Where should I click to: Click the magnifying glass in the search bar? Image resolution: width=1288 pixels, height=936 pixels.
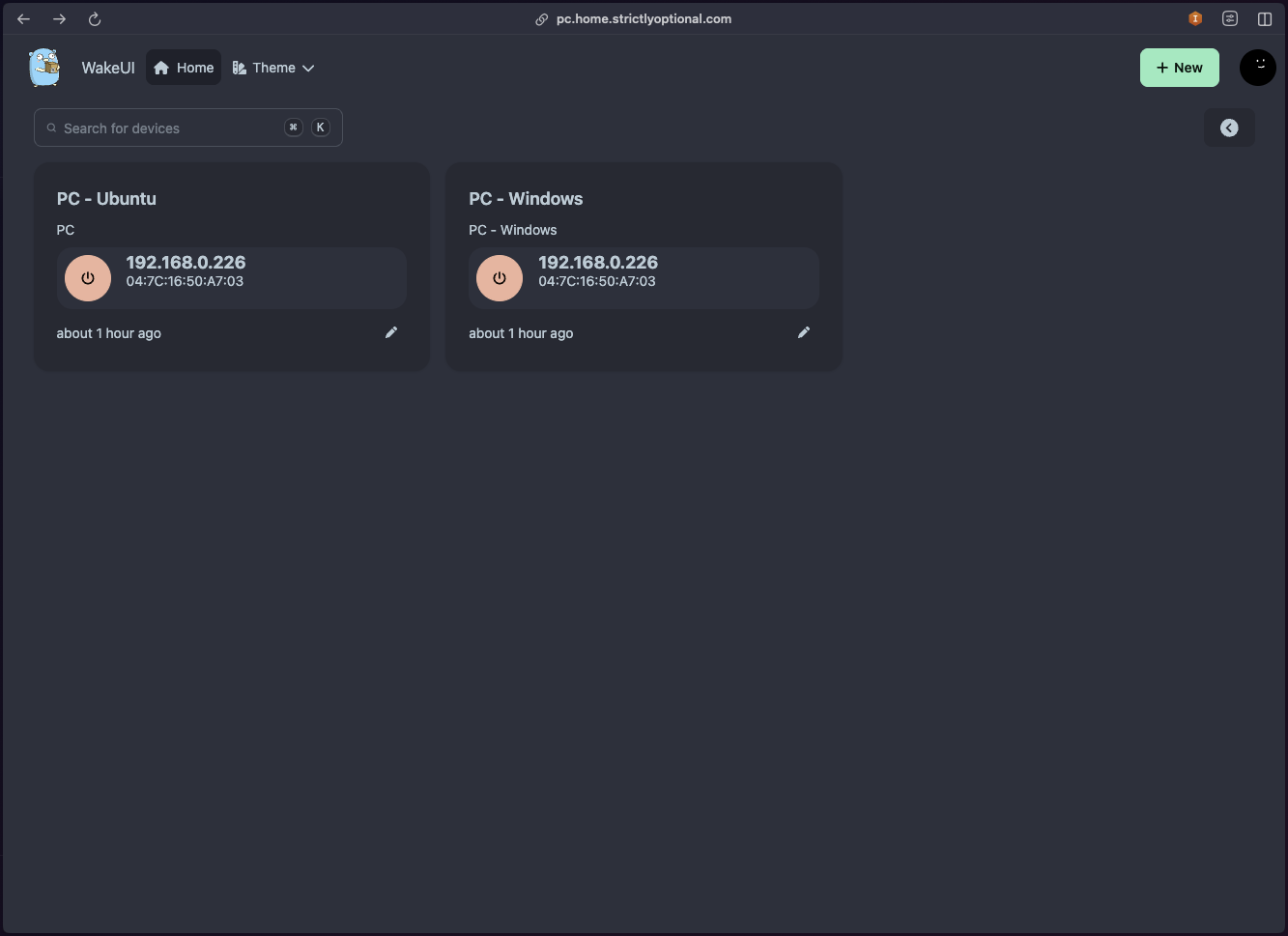click(x=51, y=128)
